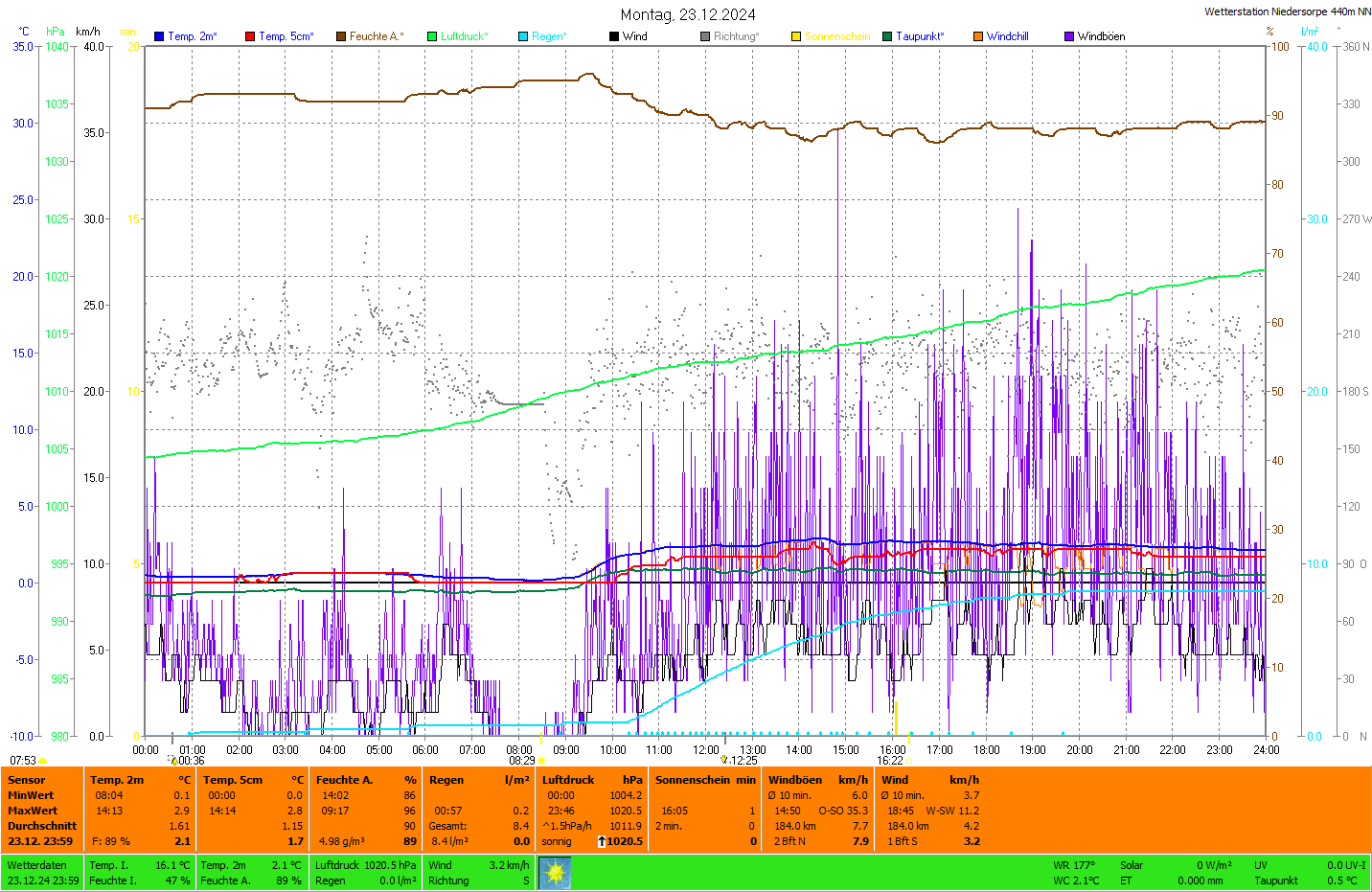Image resolution: width=1372 pixels, height=892 pixels.
Task: Click the 12:00 label on time axis
Action: pyautogui.click(x=706, y=749)
